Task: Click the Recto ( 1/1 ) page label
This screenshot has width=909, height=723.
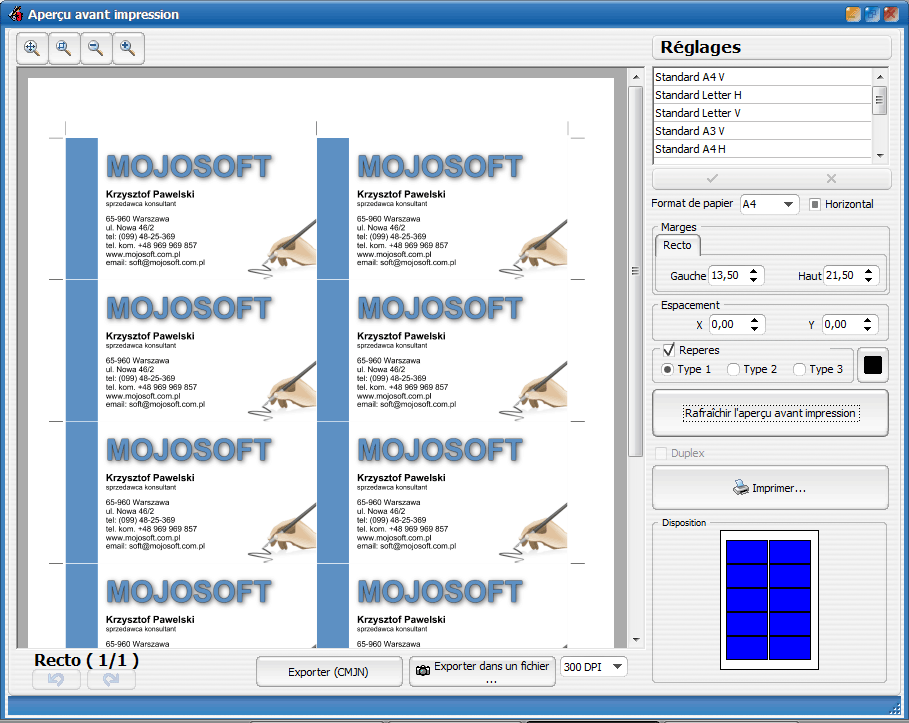Action: pyautogui.click(x=86, y=660)
